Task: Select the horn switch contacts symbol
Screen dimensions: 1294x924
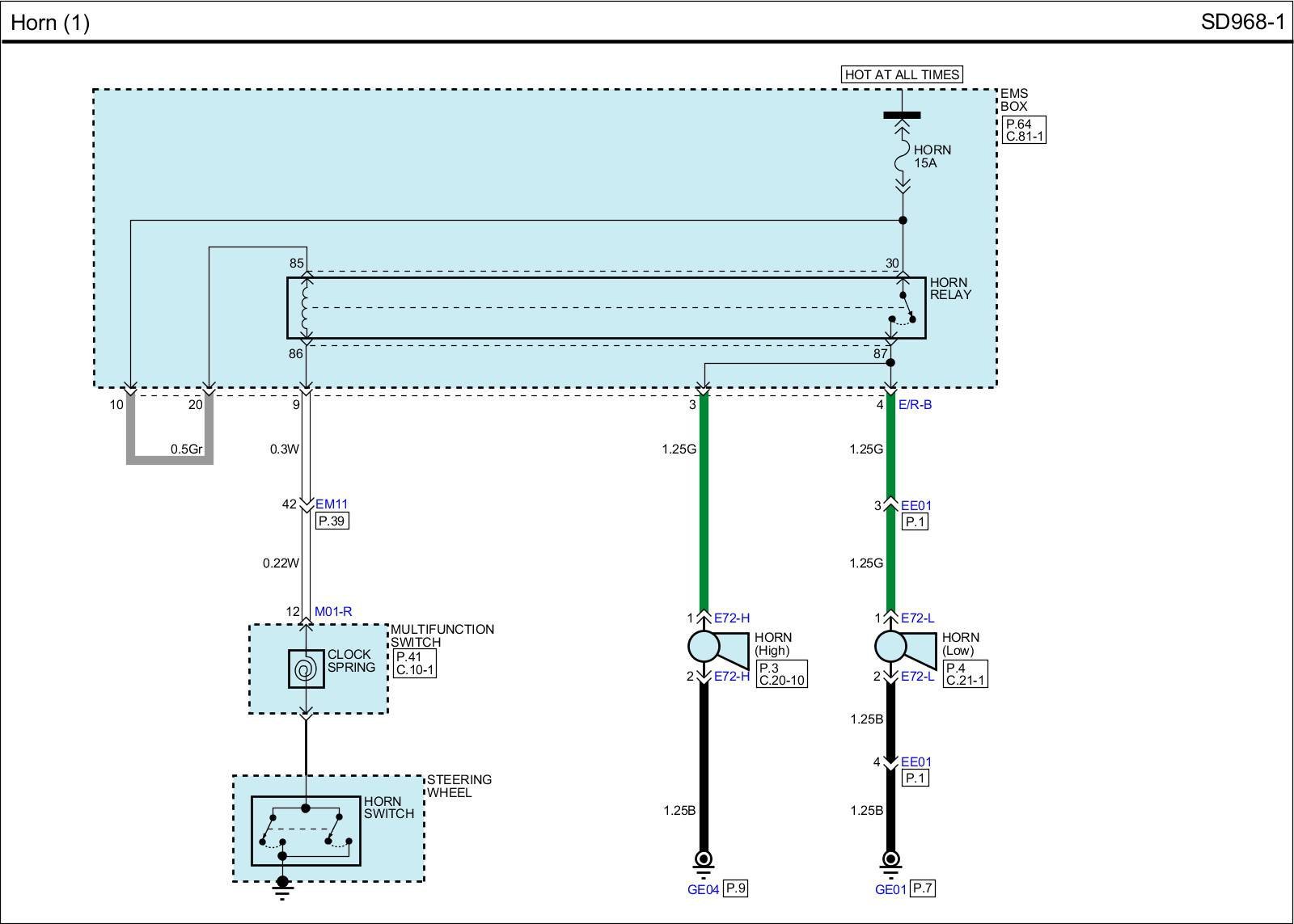Action: click(306, 830)
